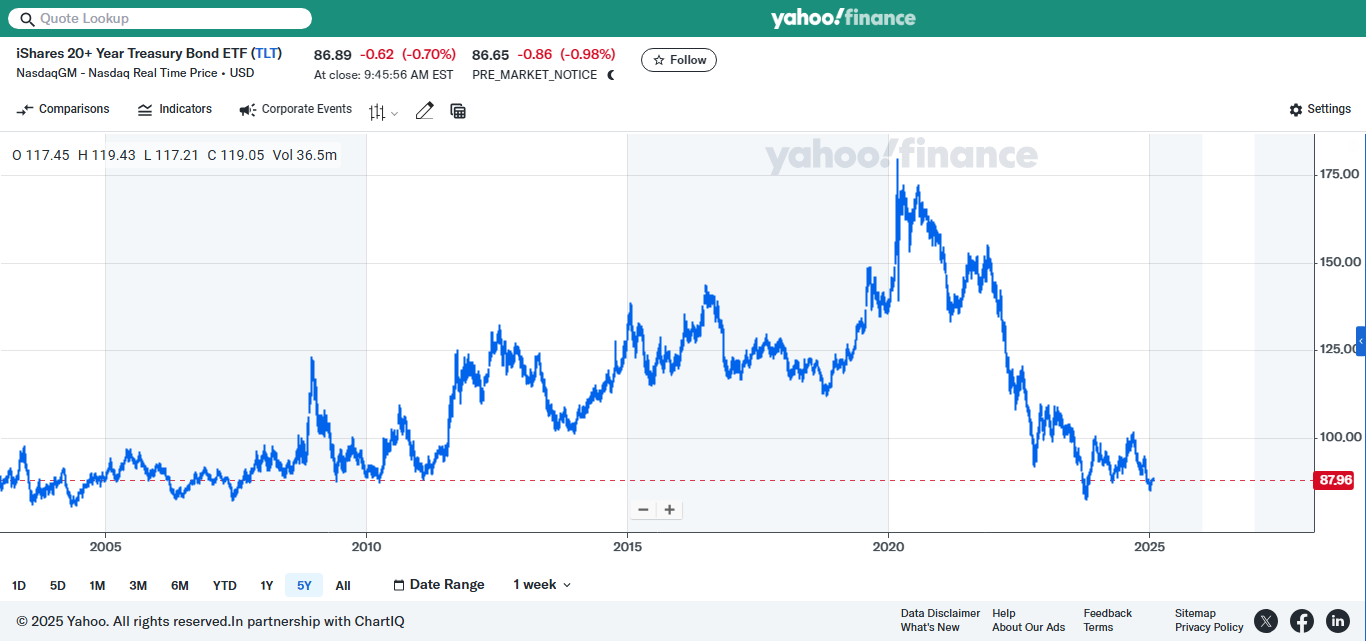
Task: Open the Help link
Action: [1004, 614]
